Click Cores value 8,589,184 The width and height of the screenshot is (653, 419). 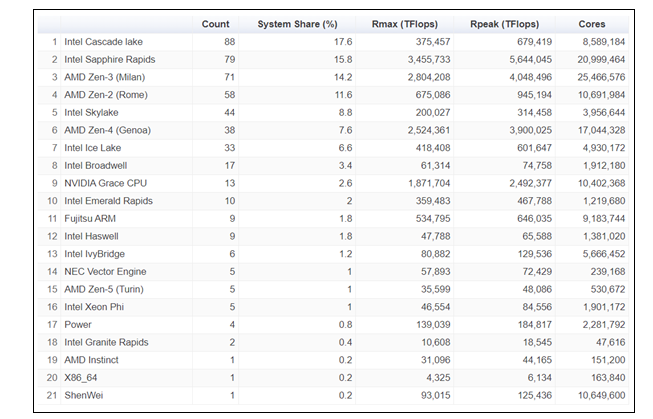pyautogui.click(x=603, y=42)
